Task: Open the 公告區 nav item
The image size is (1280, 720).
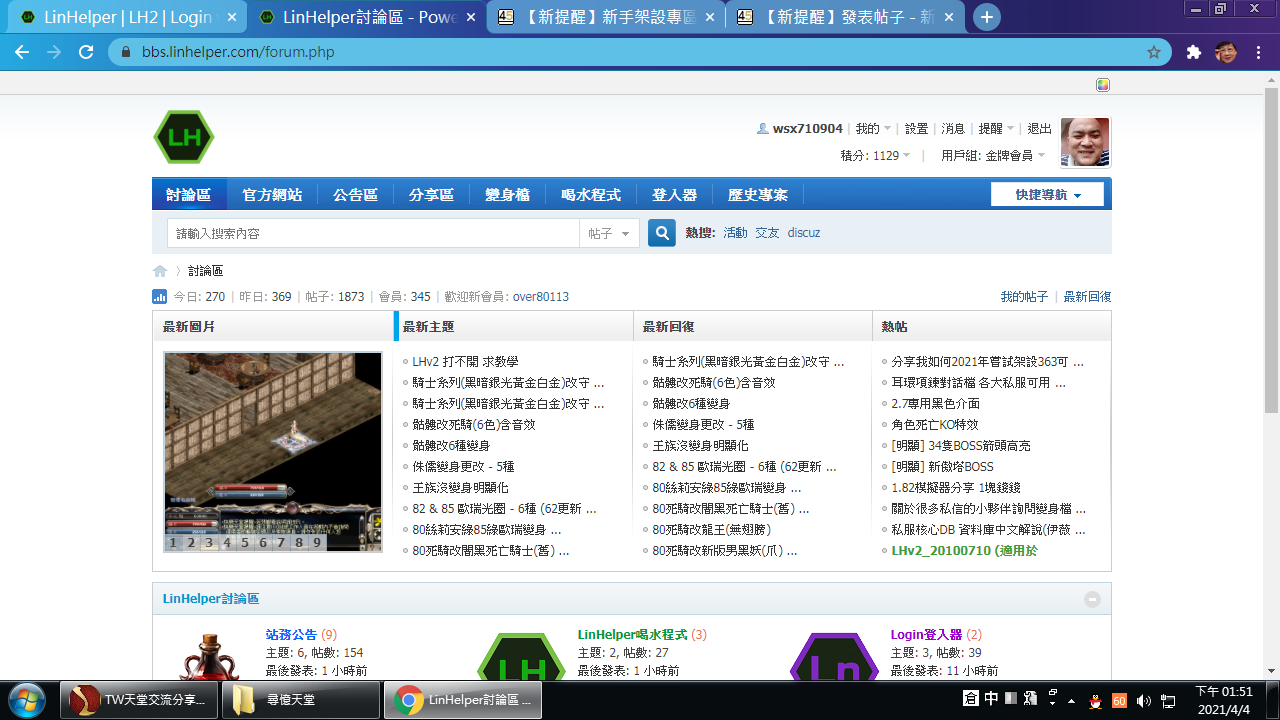Action: [x=355, y=195]
